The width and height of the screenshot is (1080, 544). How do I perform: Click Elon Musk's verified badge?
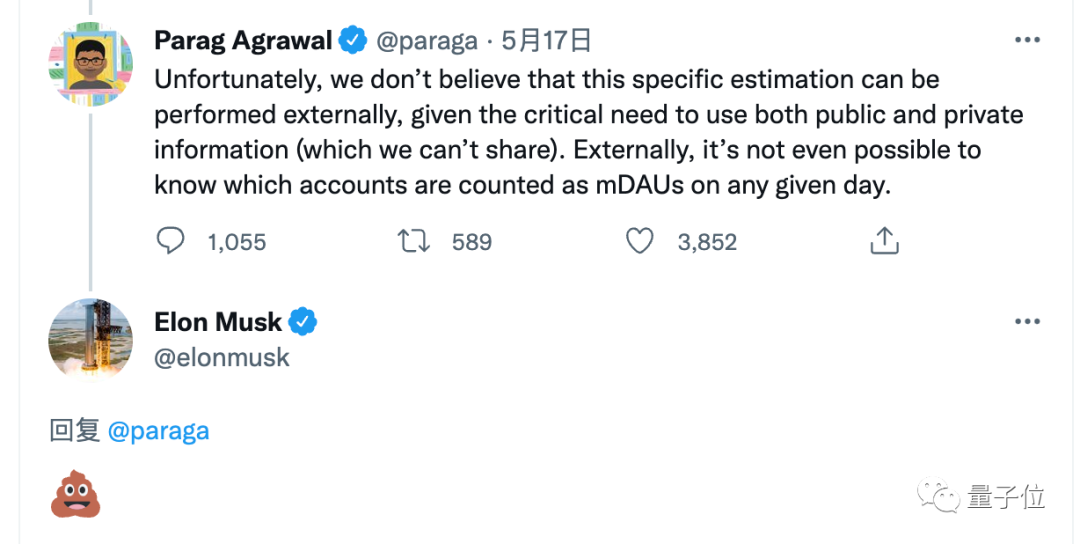tap(303, 322)
